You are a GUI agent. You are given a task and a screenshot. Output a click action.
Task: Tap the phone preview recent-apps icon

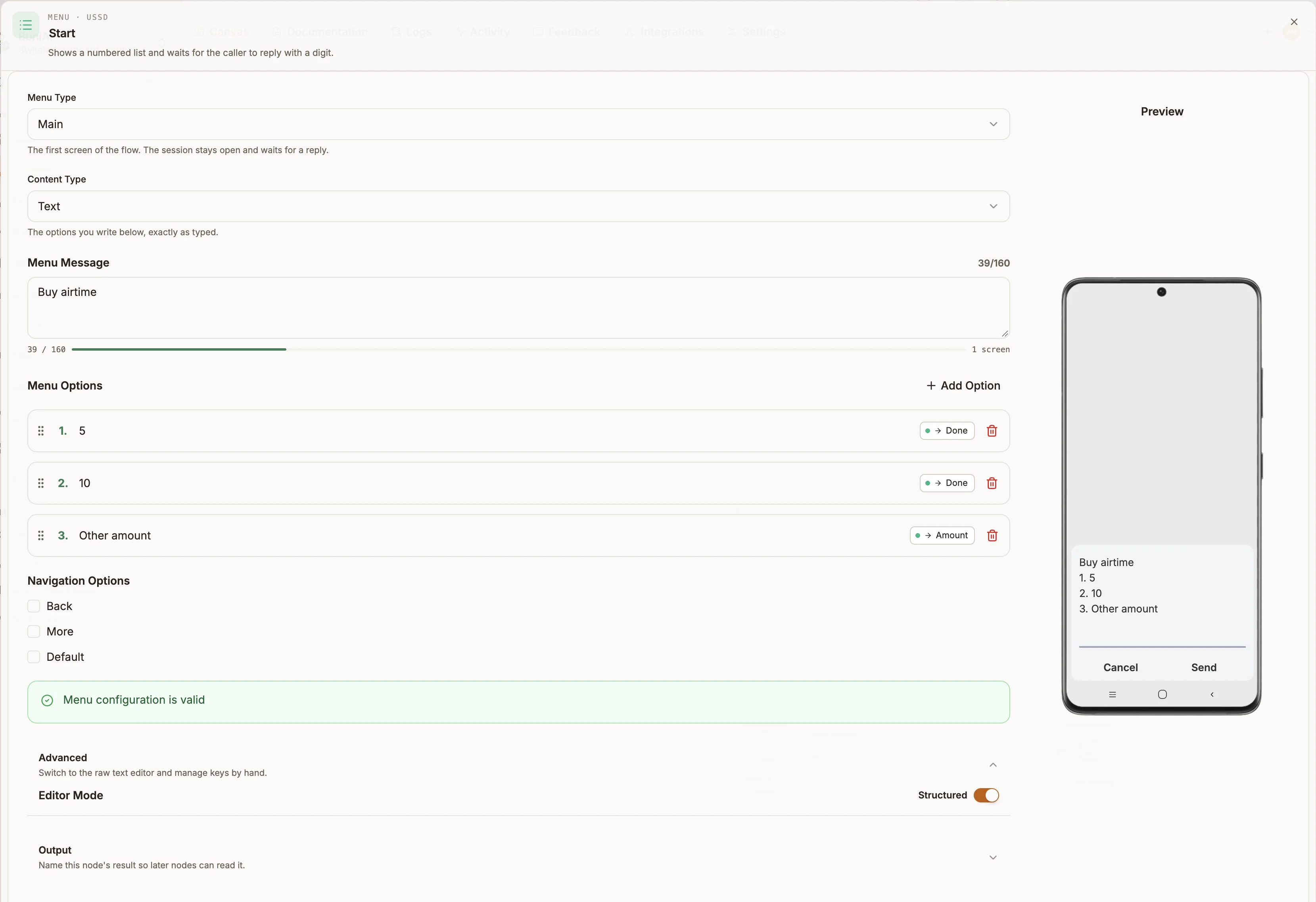1112,695
